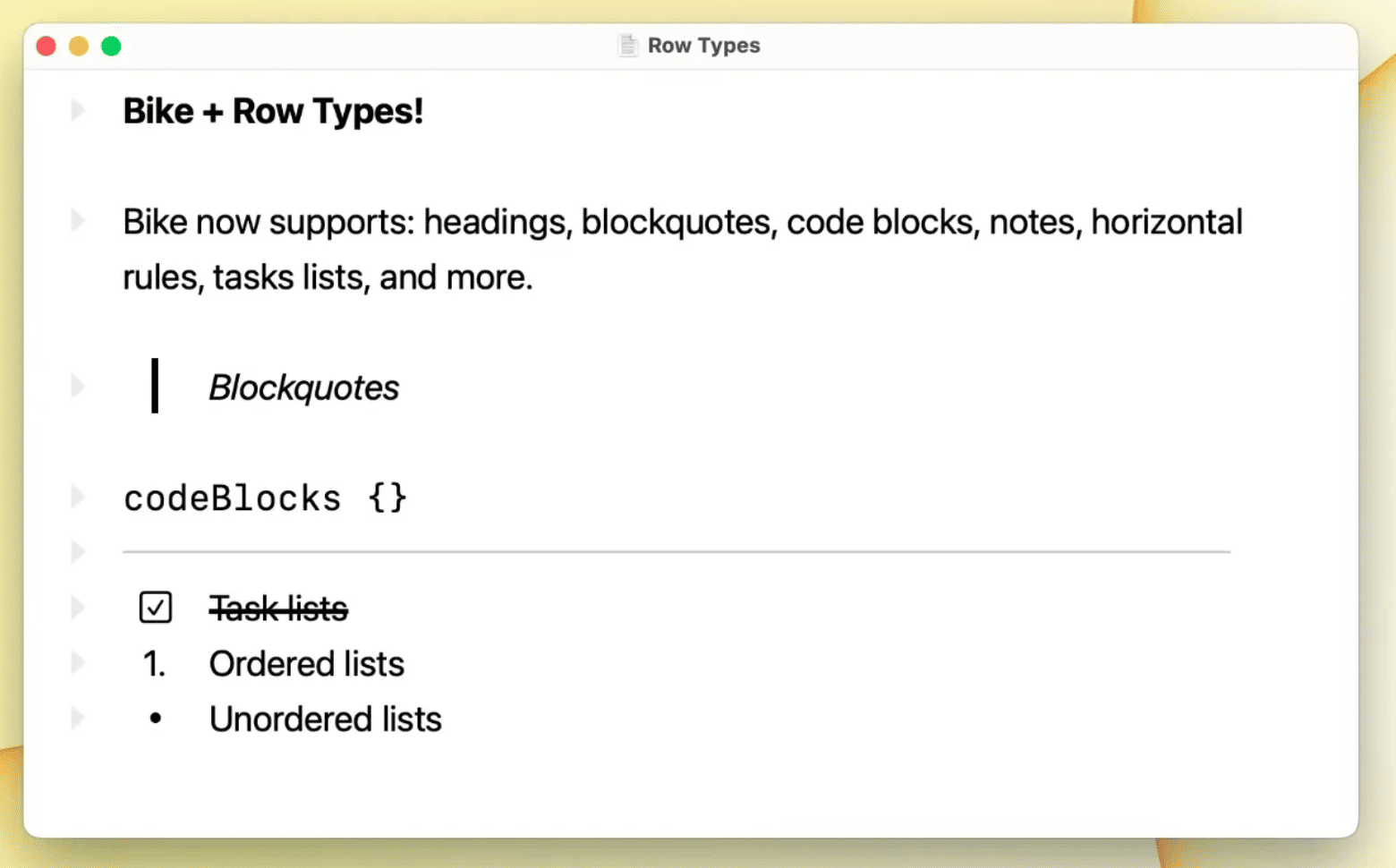Uncheck the Task lists checkbox
Viewport: 1396px width, 868px height.
pos(156,608)
